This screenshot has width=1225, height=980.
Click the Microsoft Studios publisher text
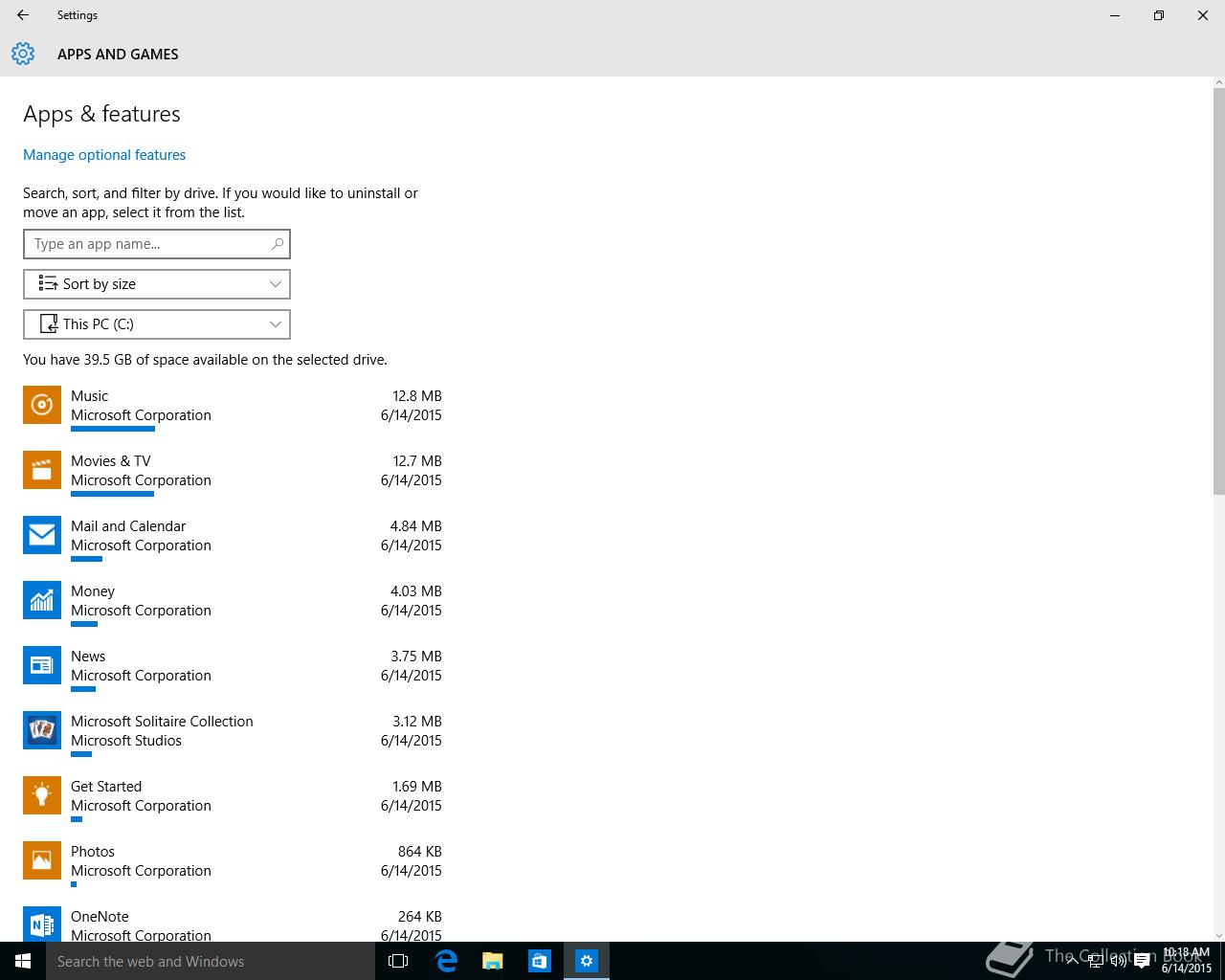click(x=126, y=741)
